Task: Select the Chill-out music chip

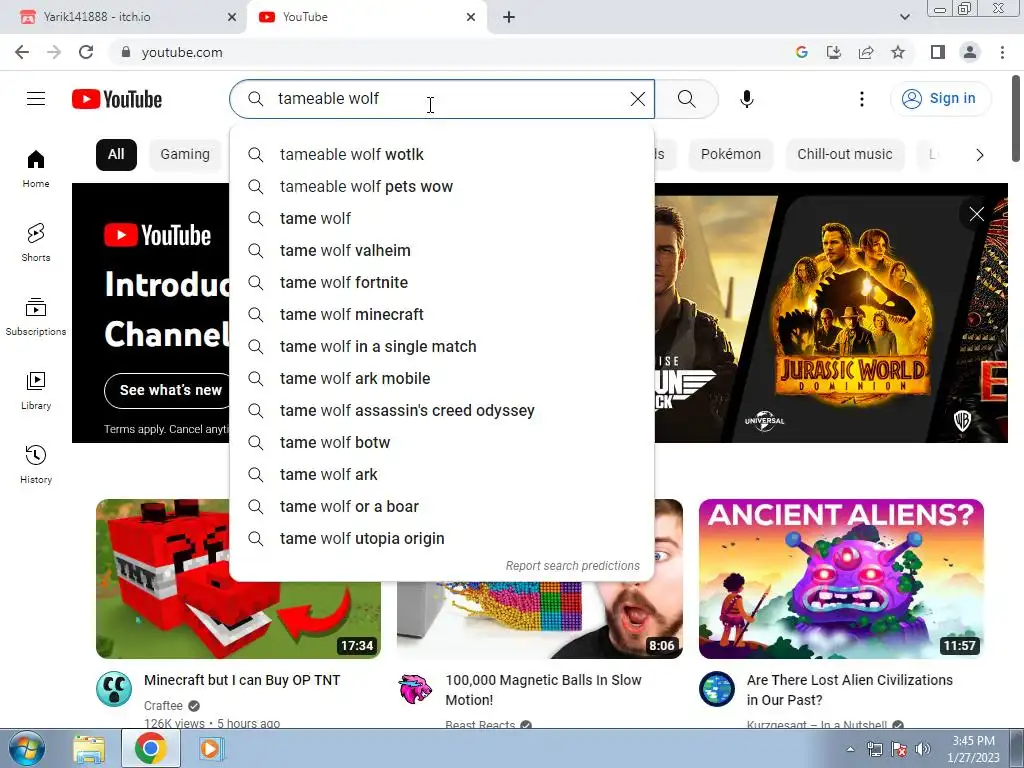Action: [844, 155]
